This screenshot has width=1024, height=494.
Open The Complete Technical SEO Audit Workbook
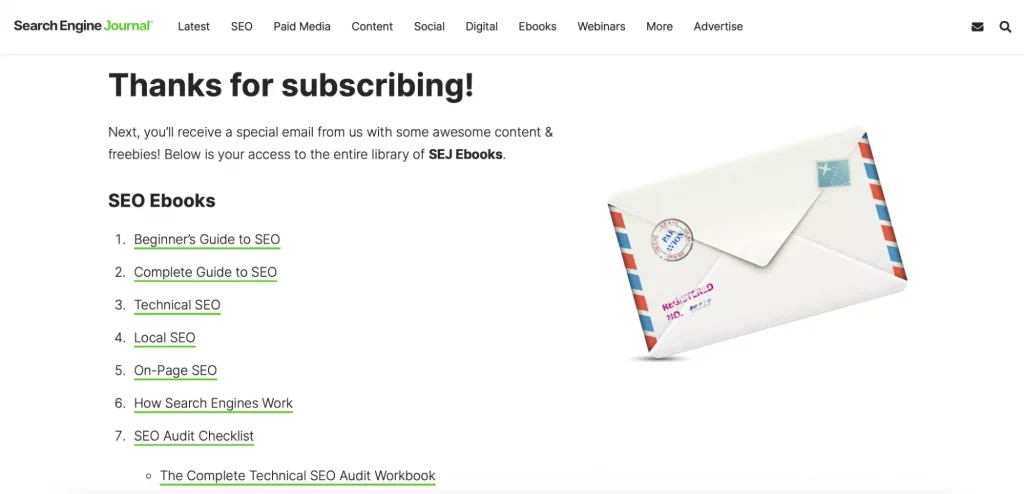click(x=298, y=476)
